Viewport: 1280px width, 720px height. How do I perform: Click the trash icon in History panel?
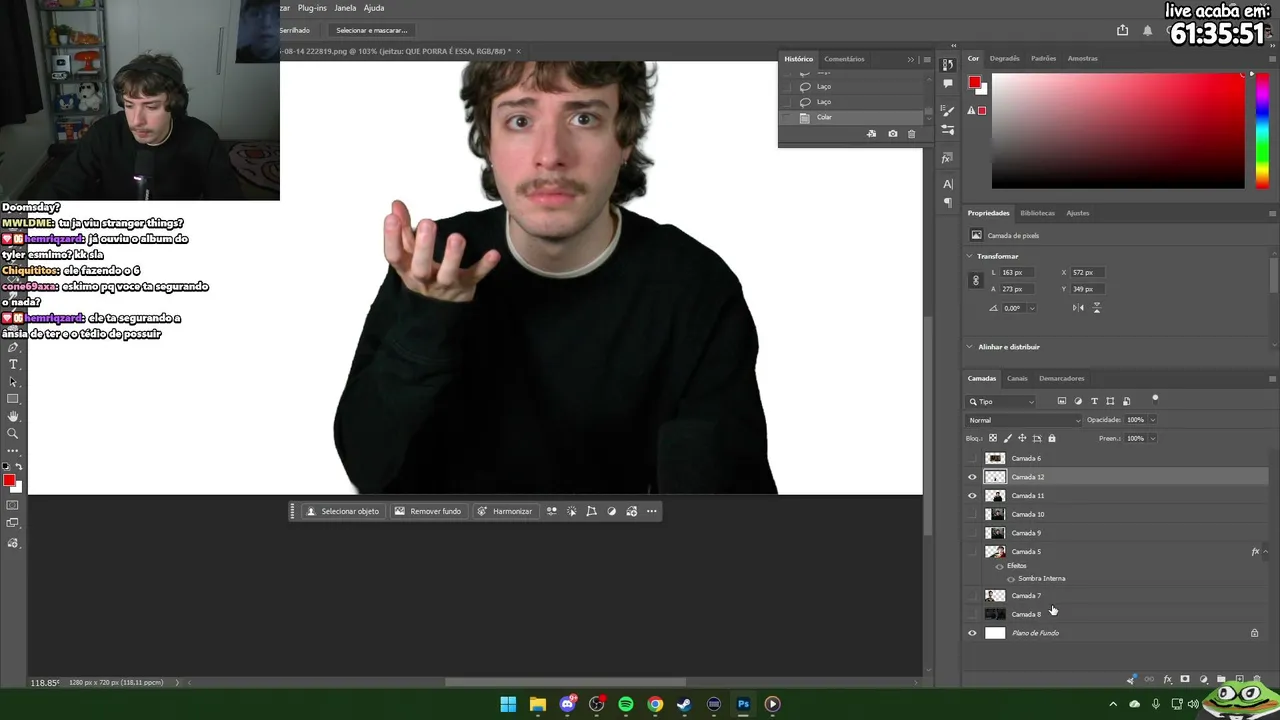(911, 134)
